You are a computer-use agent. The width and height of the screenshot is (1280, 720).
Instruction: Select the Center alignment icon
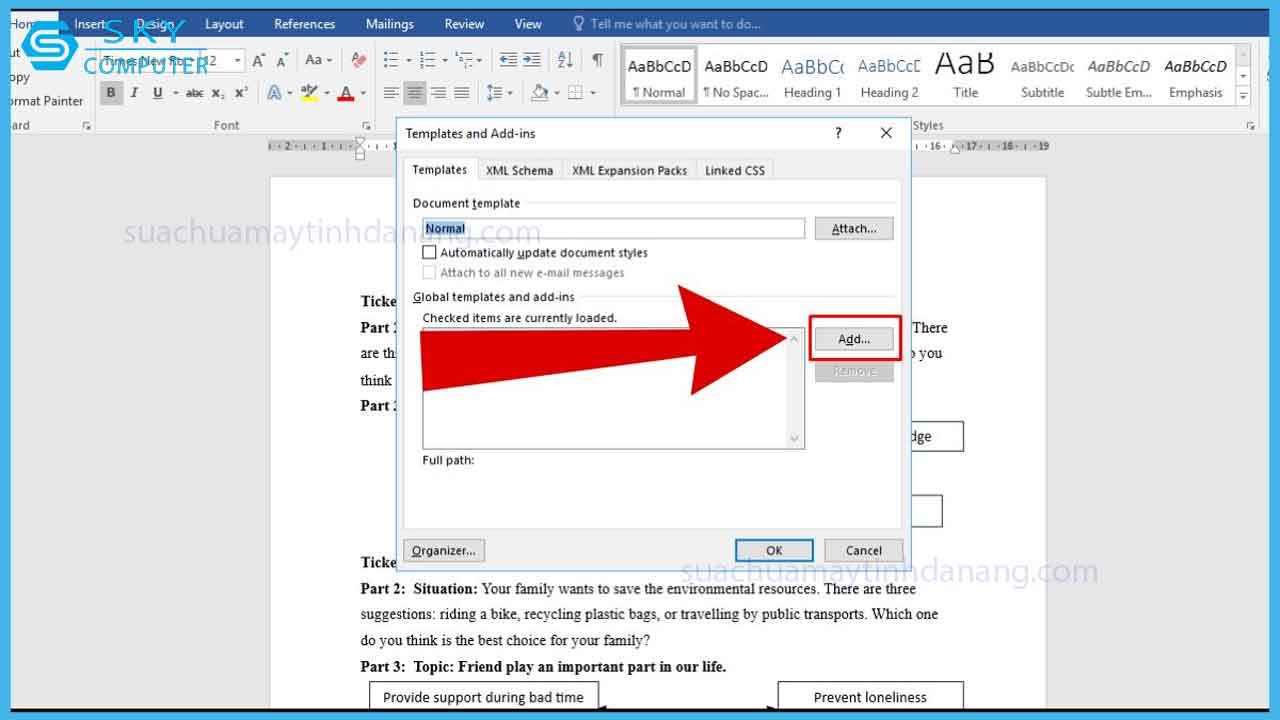pos(414,93)
